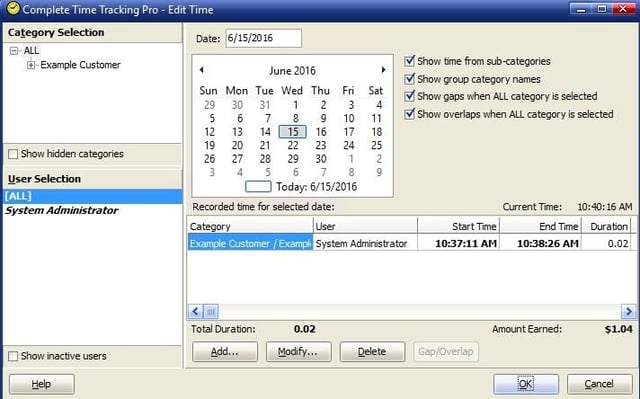This screenshot has height=399, width=640.
Task: Select June 16 in the calendar
Action: pos(321,132)
